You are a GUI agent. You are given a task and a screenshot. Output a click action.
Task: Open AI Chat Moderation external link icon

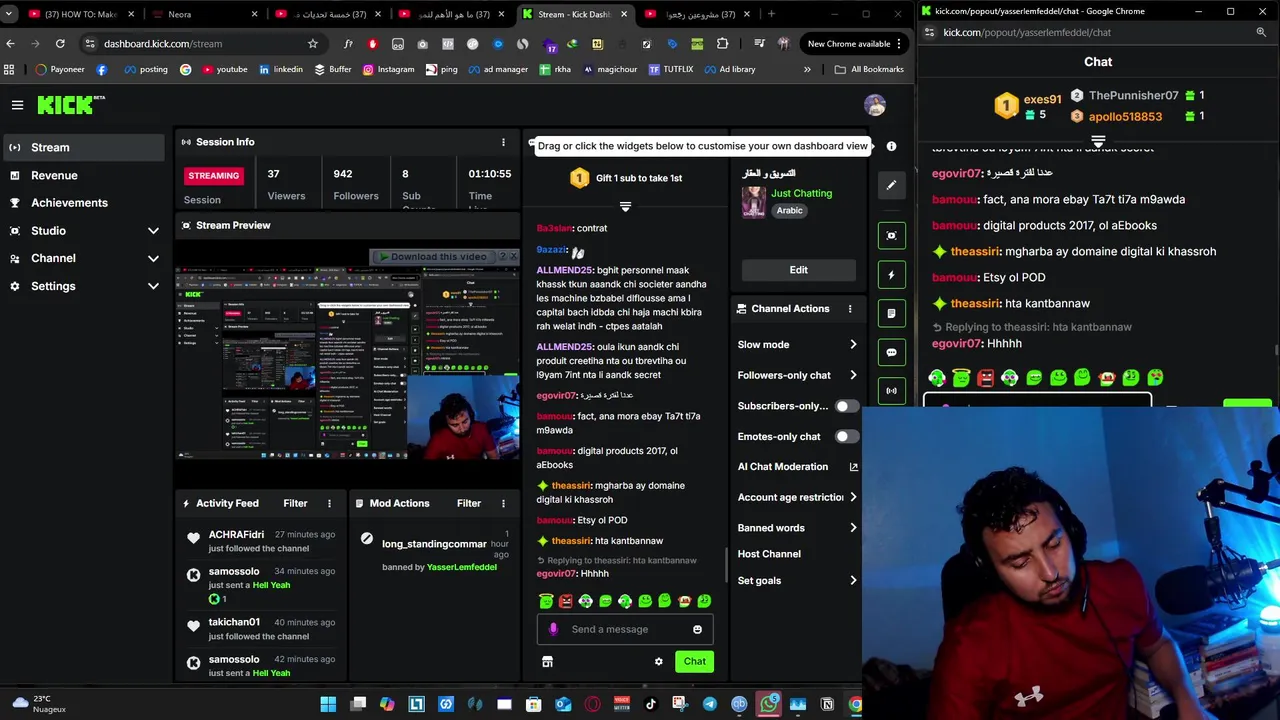[853, 467]
